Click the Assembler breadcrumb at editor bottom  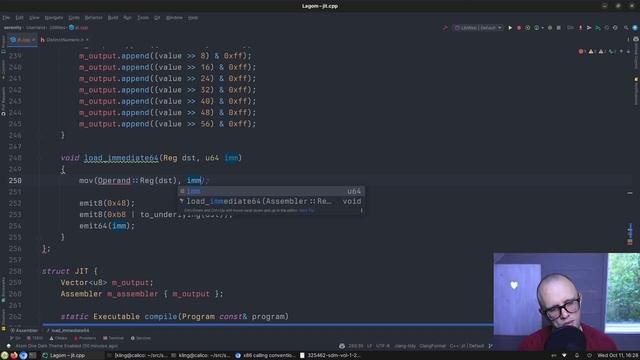point(24,330)
